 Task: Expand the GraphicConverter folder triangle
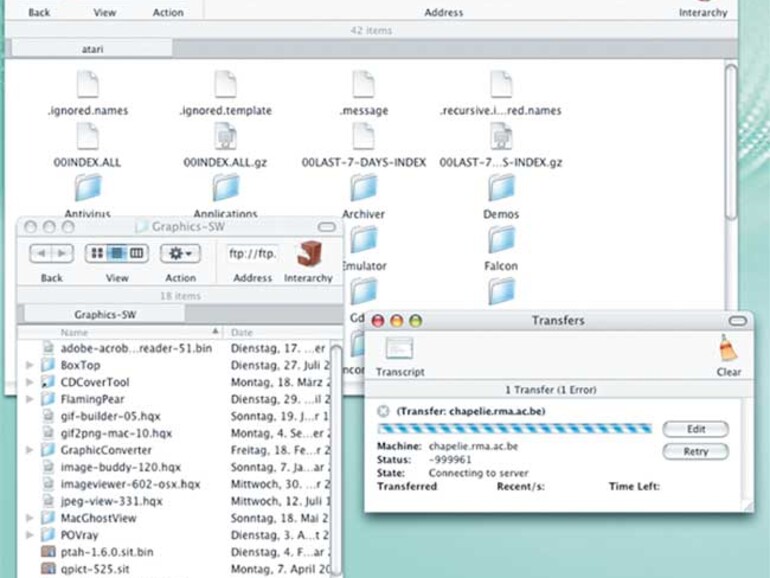[29, 451]
